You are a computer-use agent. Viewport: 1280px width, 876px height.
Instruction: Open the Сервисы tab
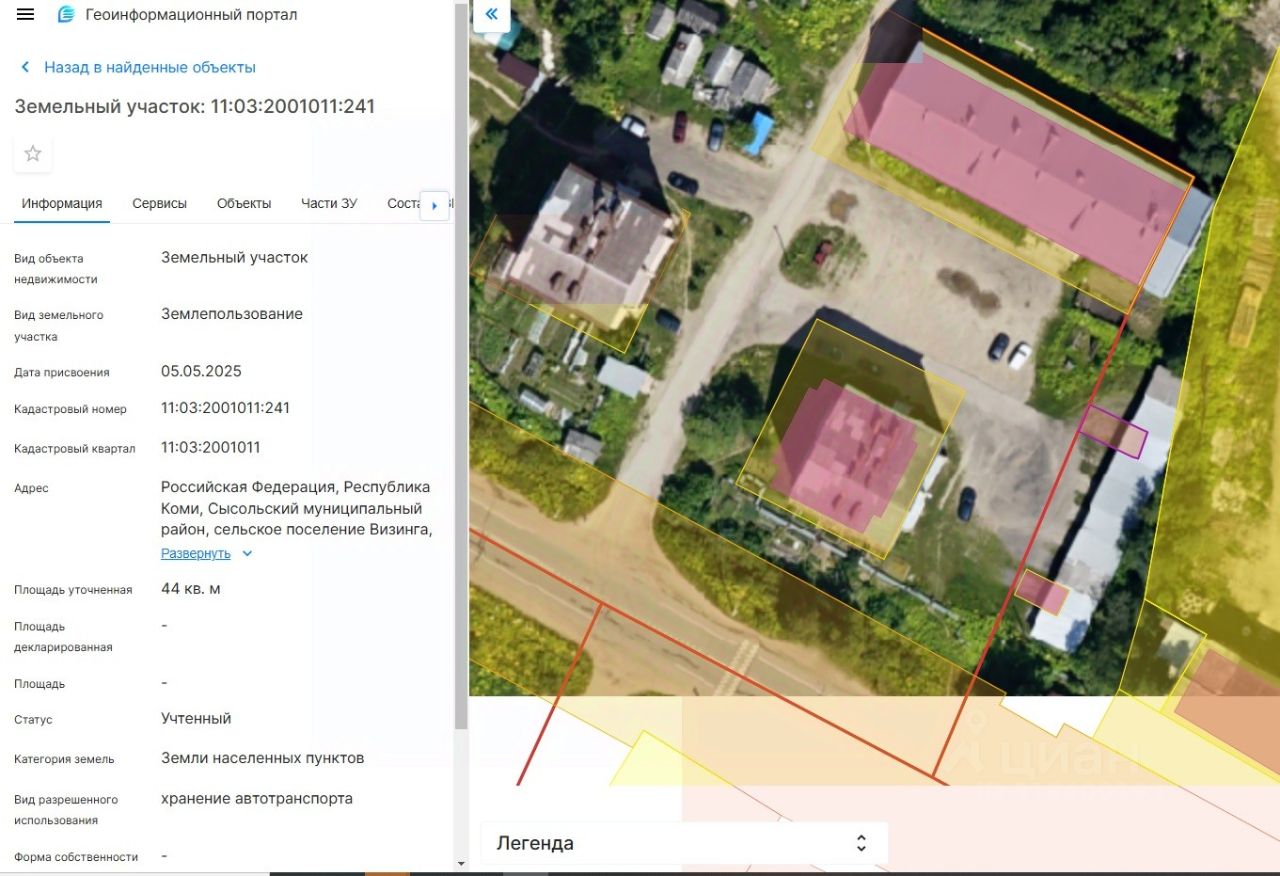(x=159, y=203)
